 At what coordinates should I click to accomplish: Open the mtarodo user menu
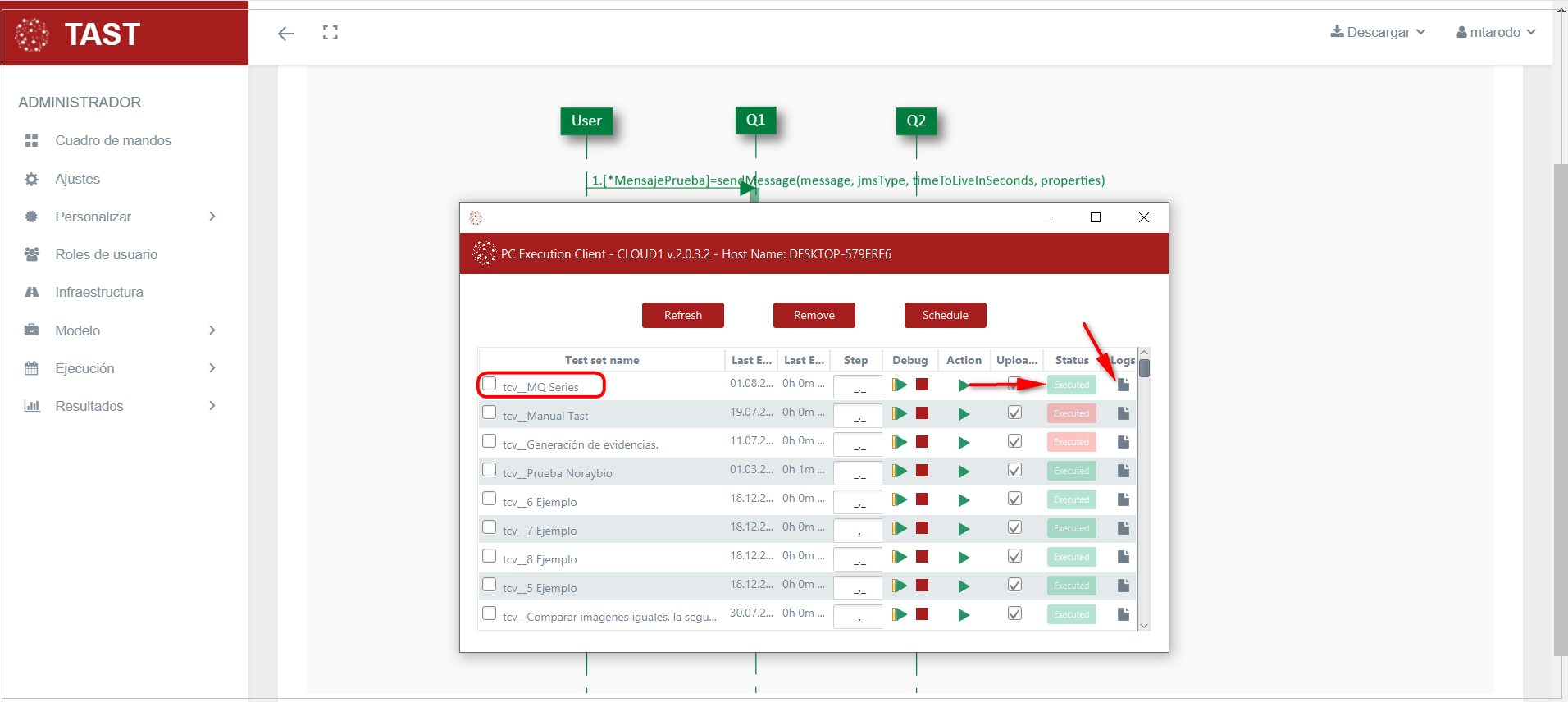pos(1495,32)
